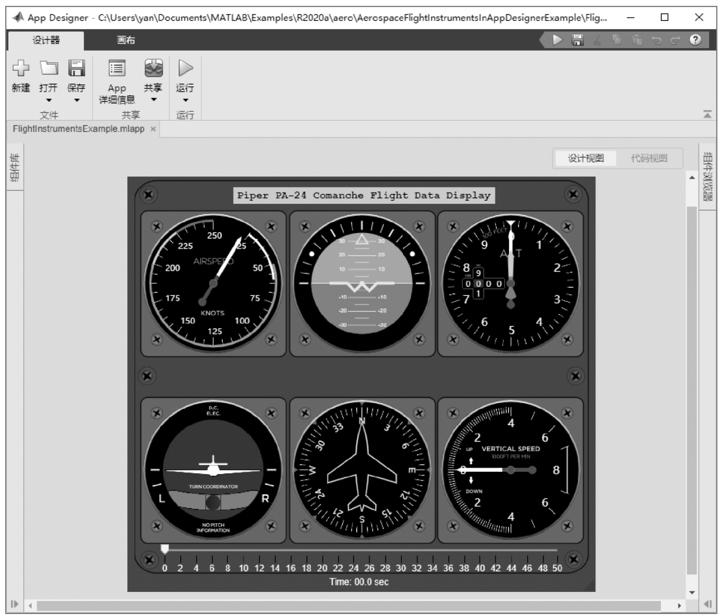Click the Open (打开) folder icon
Image resolution: width=720 pixels, height=616 pixels.
(49, 68)
